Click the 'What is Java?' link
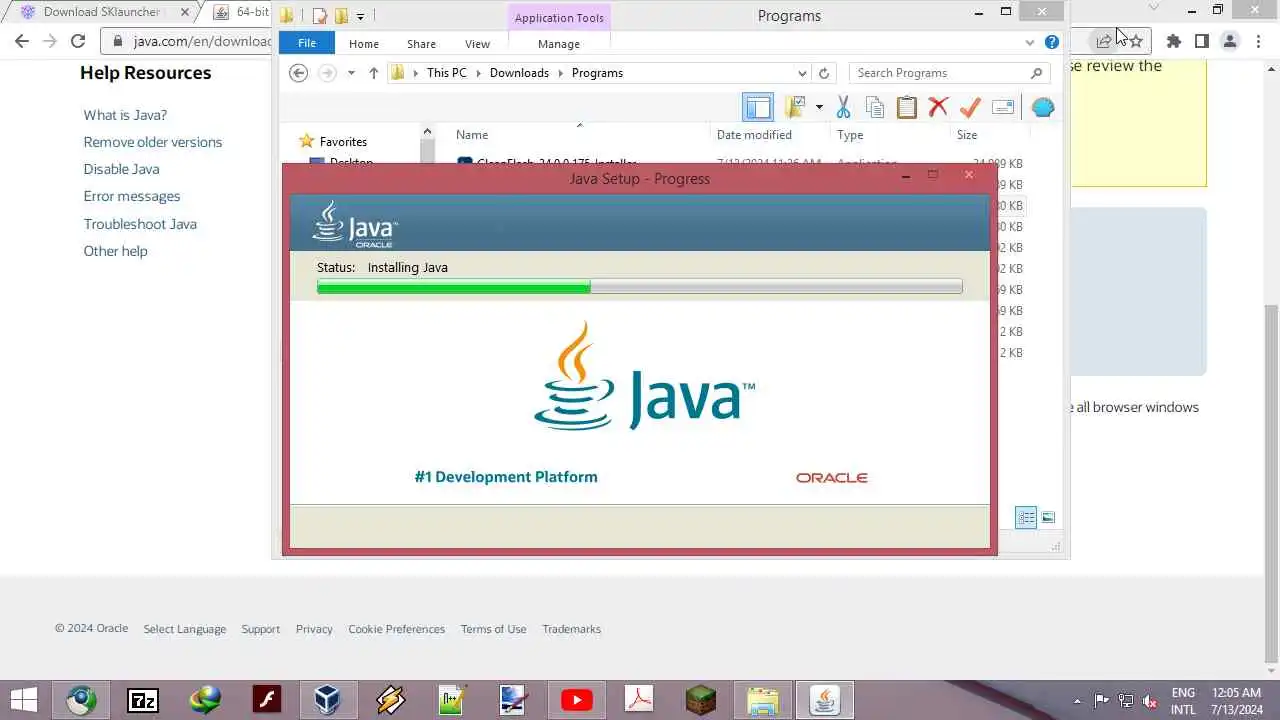The width and height of the screenshot is (1280, 720). tap(125, 115)
